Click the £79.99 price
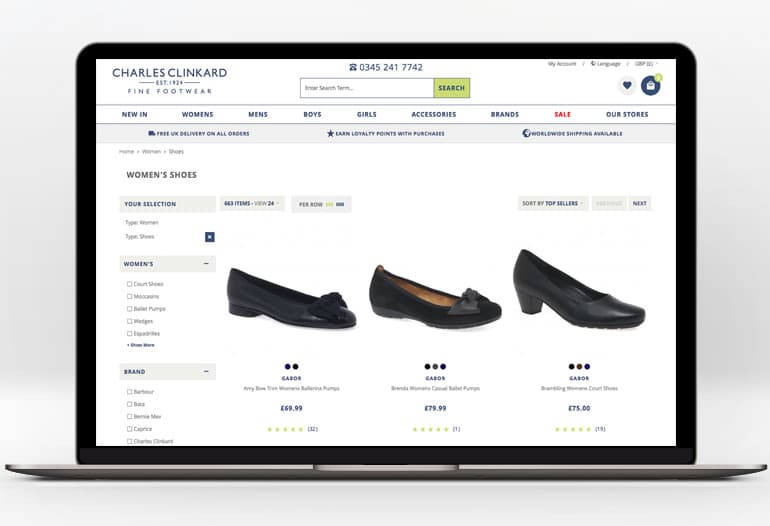Screen dimensions: 770x526 pos(436,408)
